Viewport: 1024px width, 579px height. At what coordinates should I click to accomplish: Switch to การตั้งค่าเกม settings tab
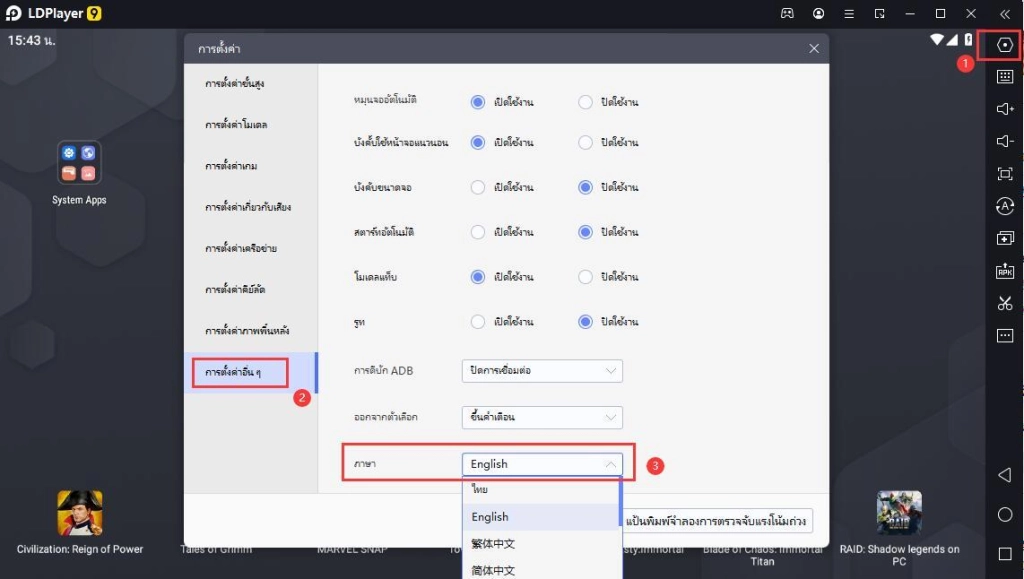[231, 166]
